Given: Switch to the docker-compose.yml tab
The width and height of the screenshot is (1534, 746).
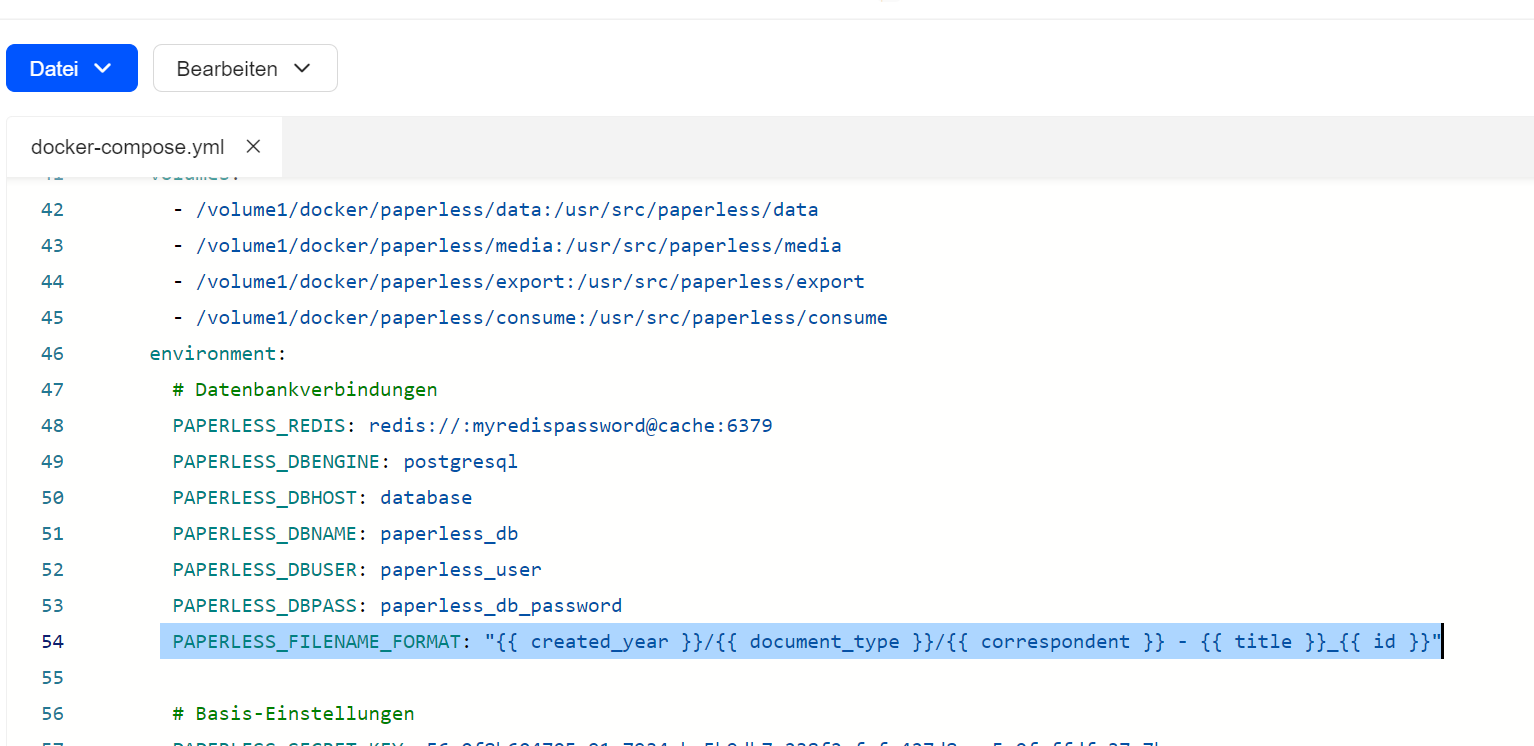Looking at the screenshot, I should [127, 147].
